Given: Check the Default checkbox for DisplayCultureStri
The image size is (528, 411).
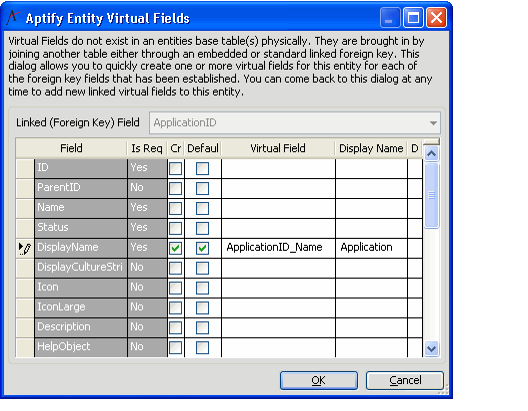Looking at the screenshot, I should 202,268.
